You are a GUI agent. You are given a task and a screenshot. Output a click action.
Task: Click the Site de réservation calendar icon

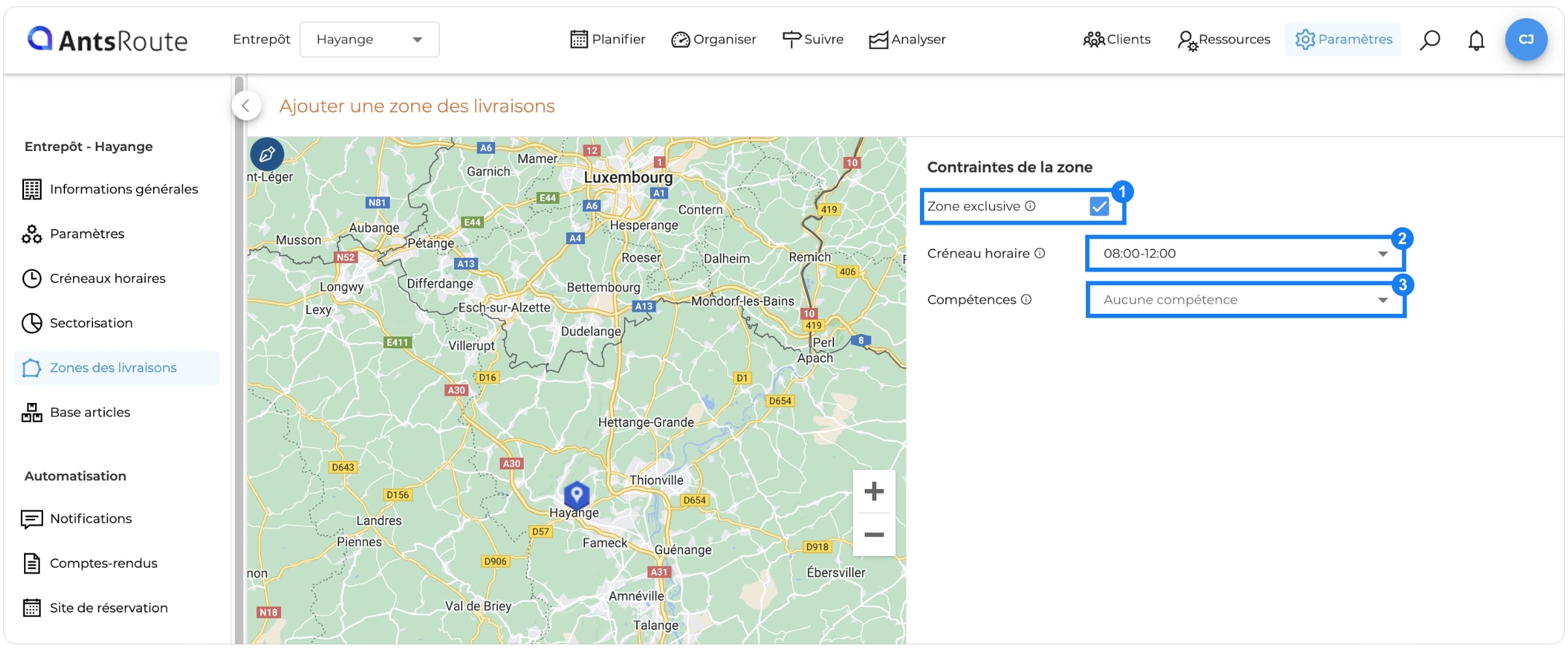(31, 608)
